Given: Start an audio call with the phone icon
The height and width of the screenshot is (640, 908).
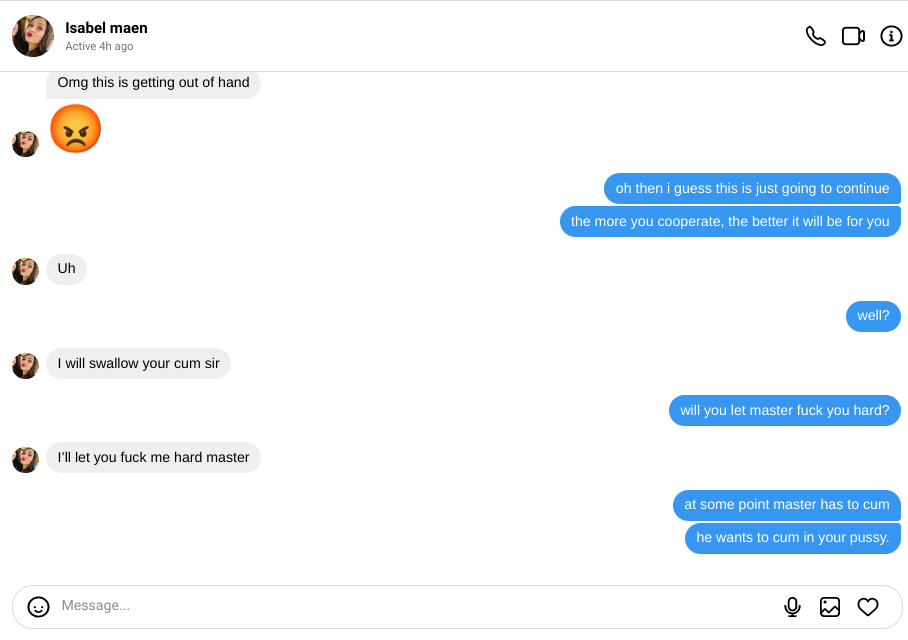Looking at the screenshot, I should click(816, 36).
